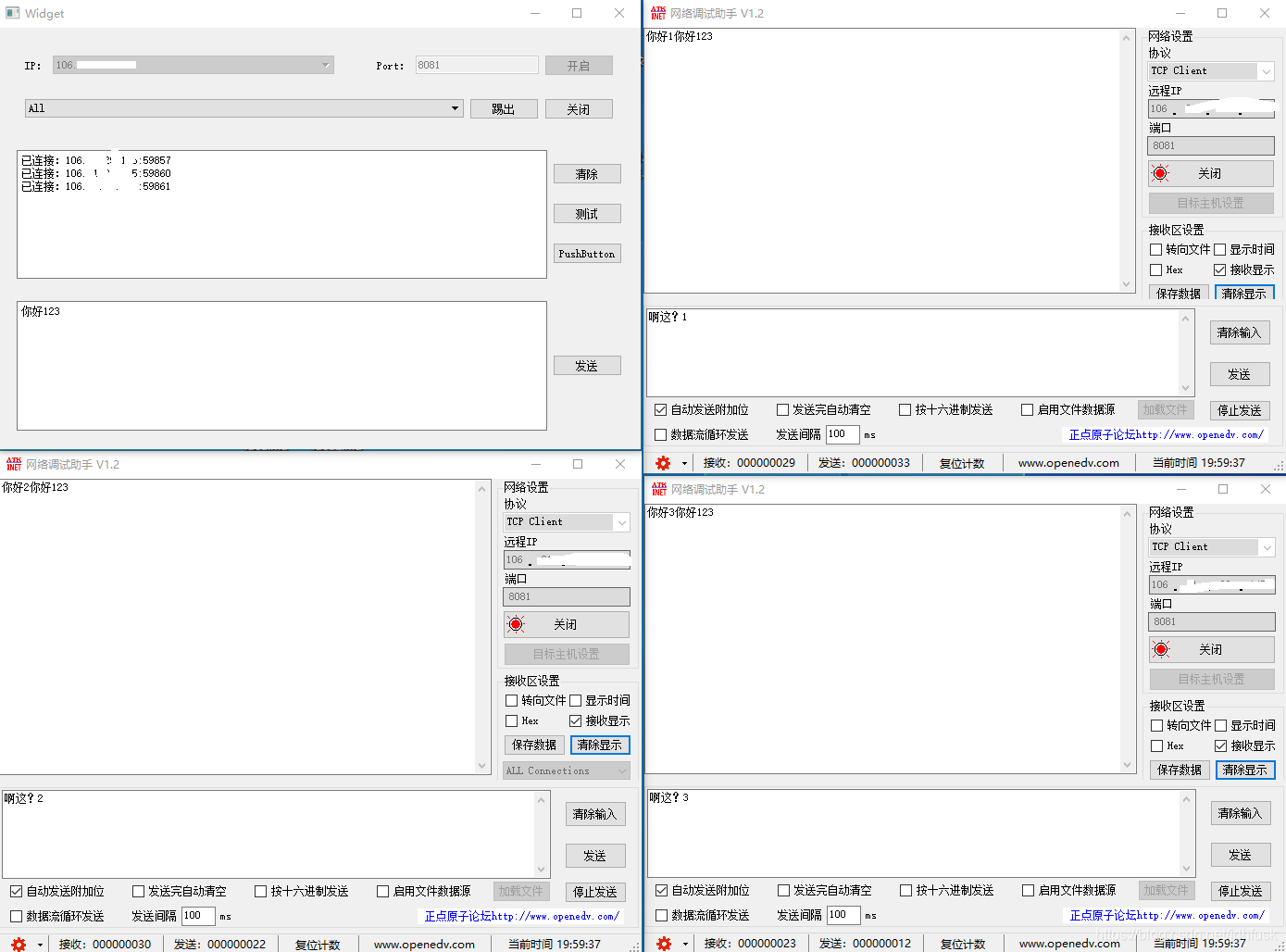Open the TCP Client protocol dropdown in 你好1 window
The image size is (1286, 952).
tap(1211, 71)
